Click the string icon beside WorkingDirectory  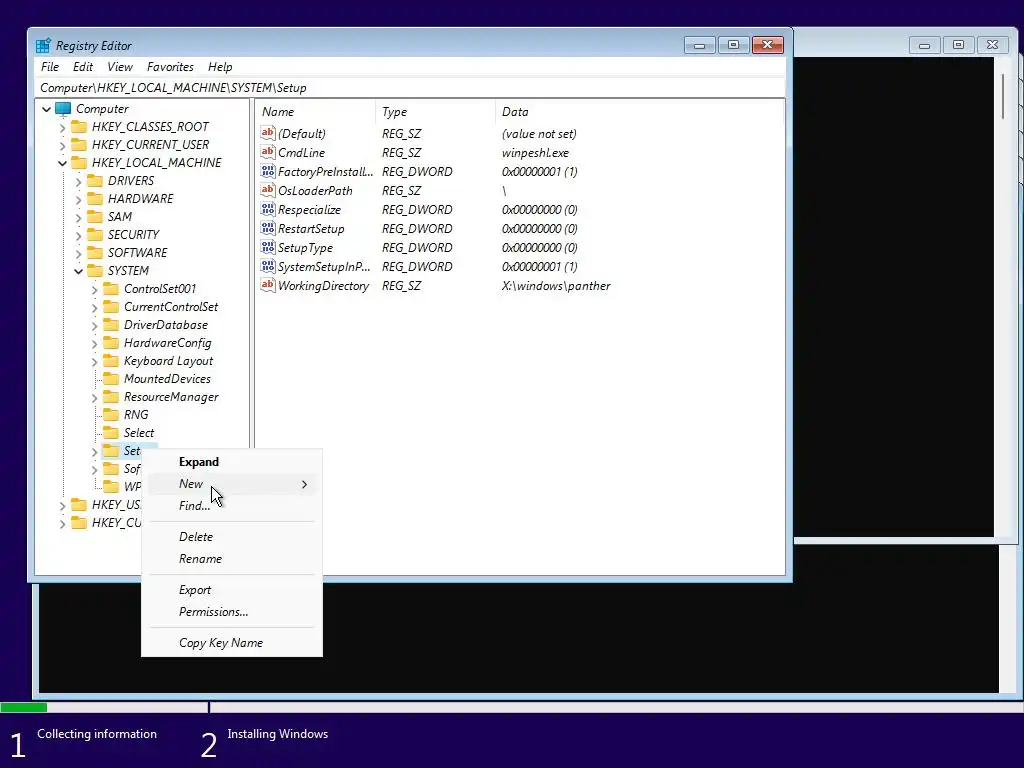point(268,285)
